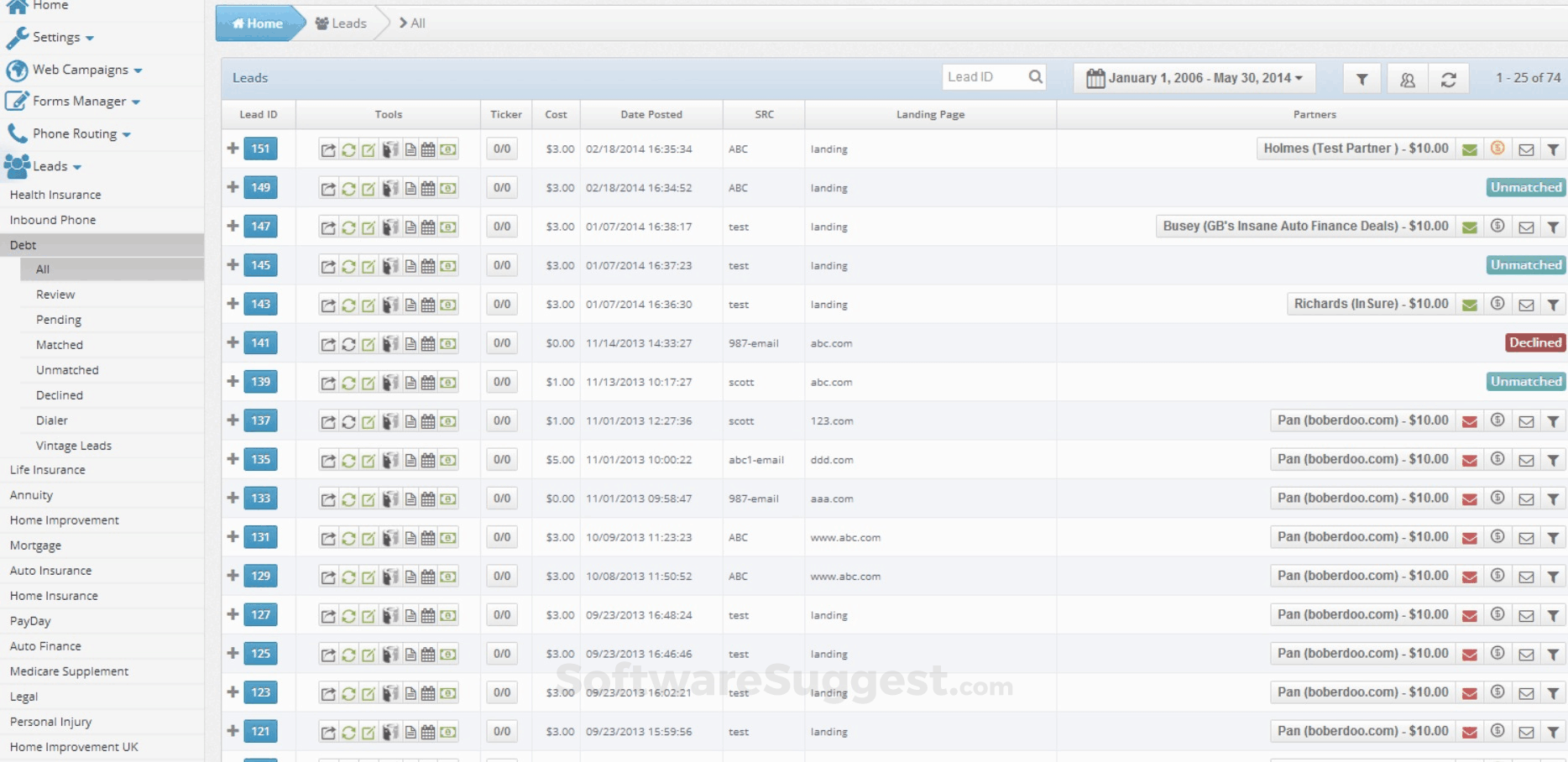1568x762 pixels.
Task: Refresh the leads list with the reload icon
Action: tap(1450, 77)
